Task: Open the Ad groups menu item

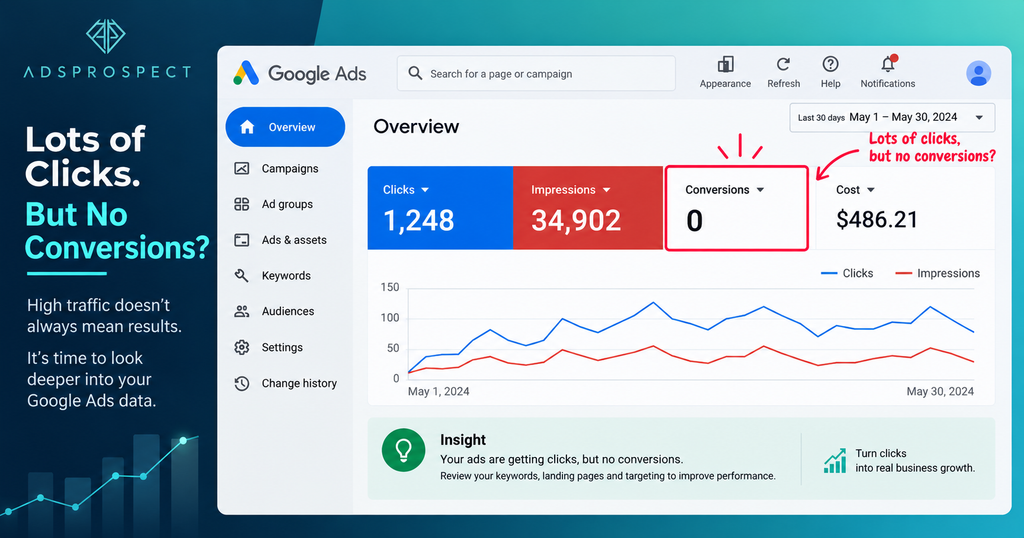Action: (x=285, y=204)
